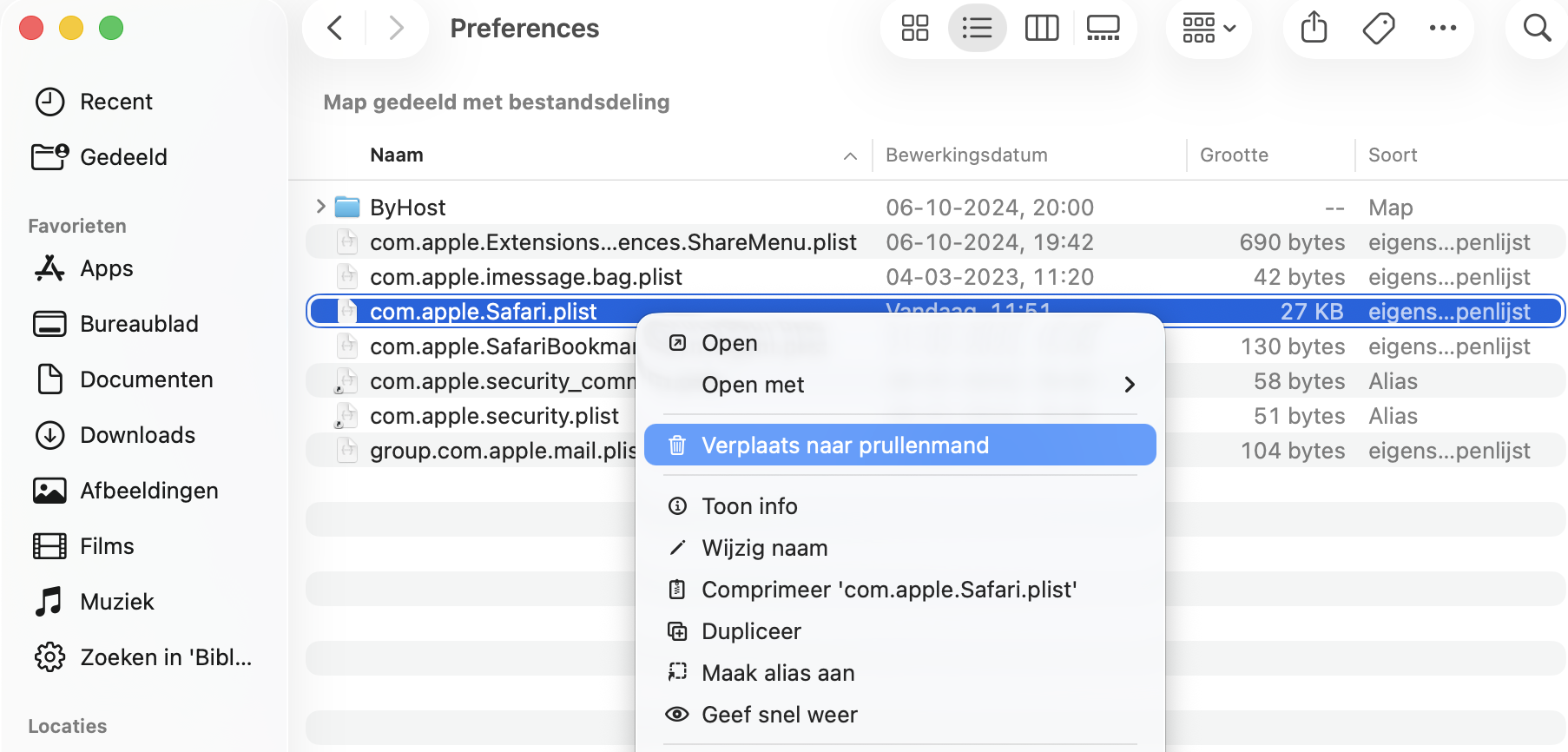Choose Maak alias aan
Screen dimensions: 1568x752
[899, 673]
